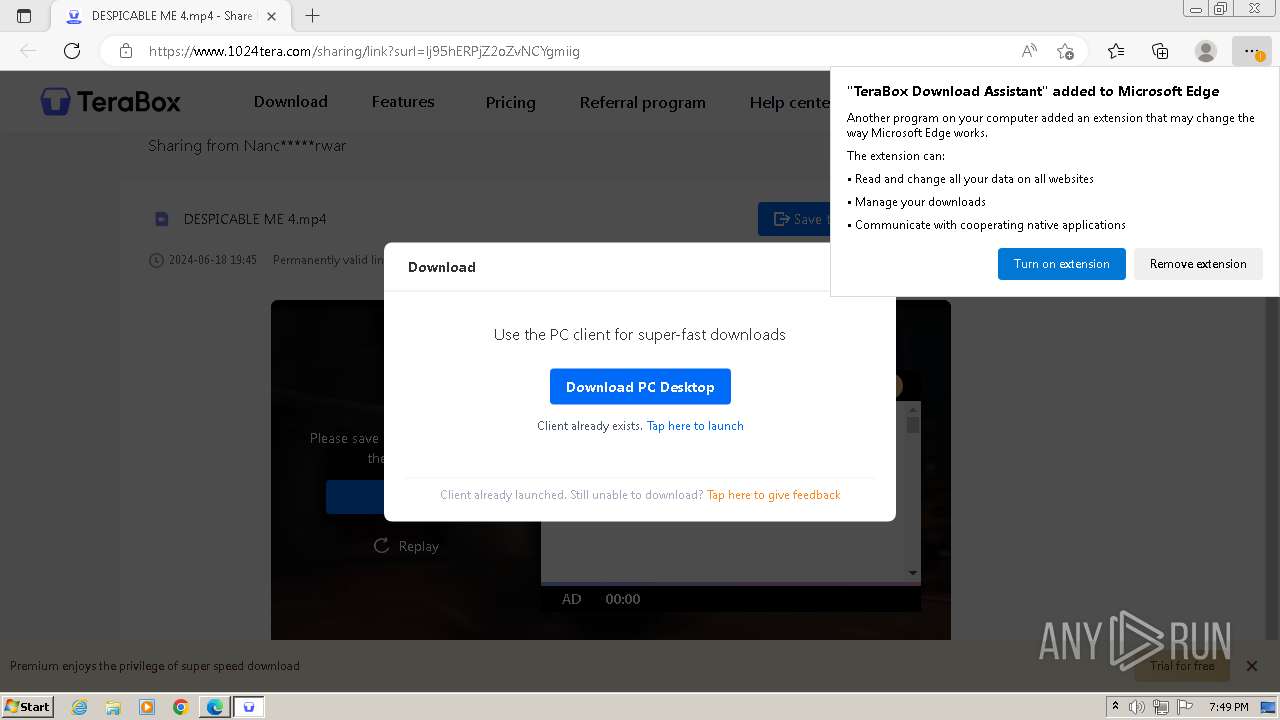Click the TeraBox logo
The width and height of the screenshot is (1280, 720).
click(x=110, y=101)
